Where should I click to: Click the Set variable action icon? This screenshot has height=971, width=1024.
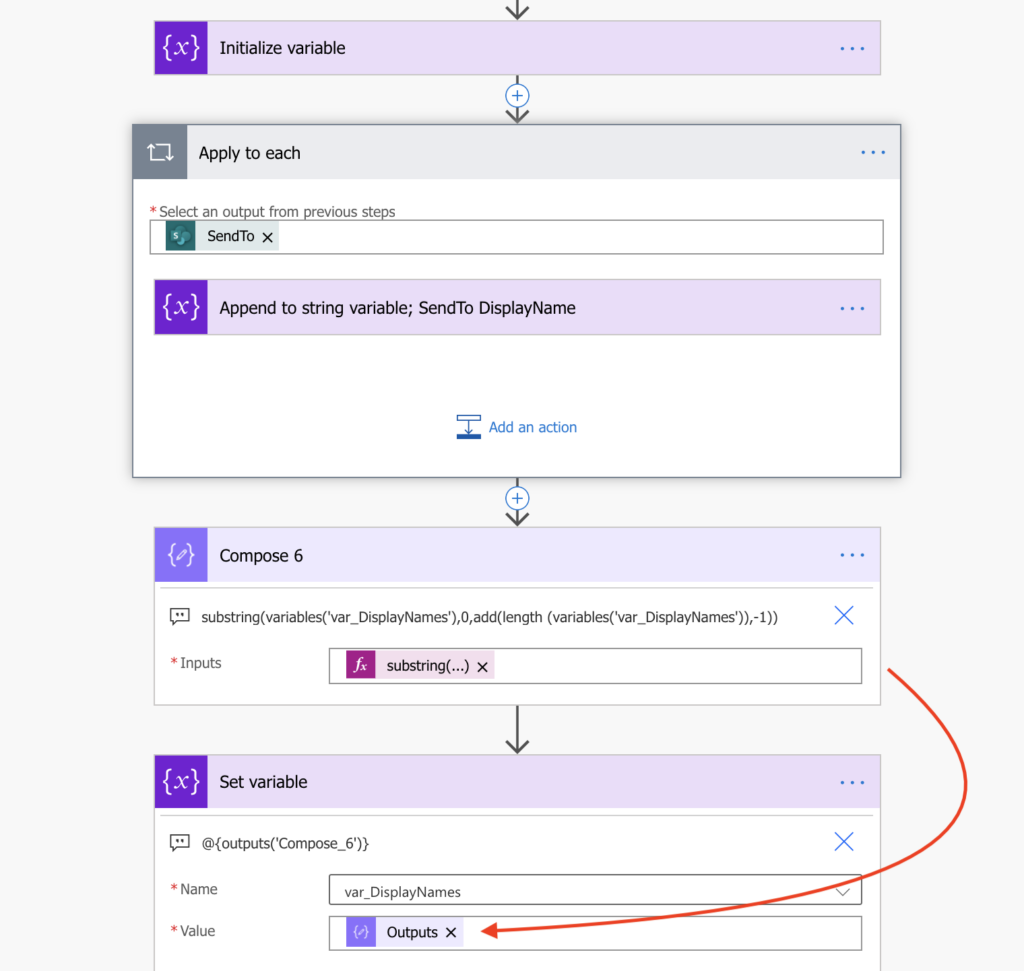coord(181,782)
